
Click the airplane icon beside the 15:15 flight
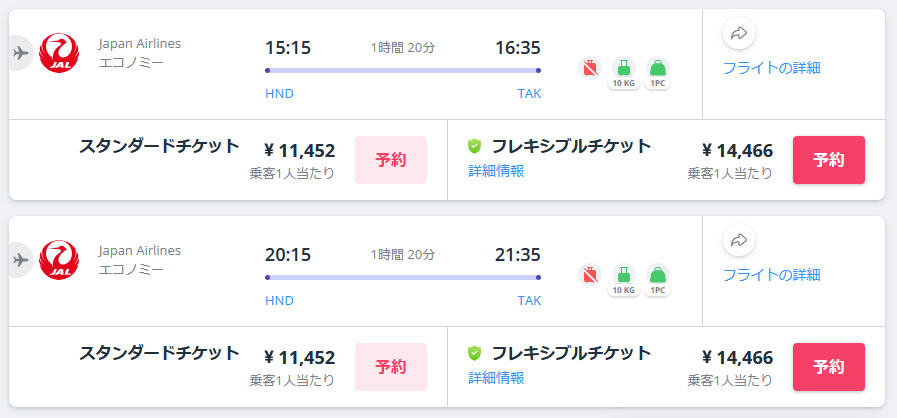(x=19, y=53)
